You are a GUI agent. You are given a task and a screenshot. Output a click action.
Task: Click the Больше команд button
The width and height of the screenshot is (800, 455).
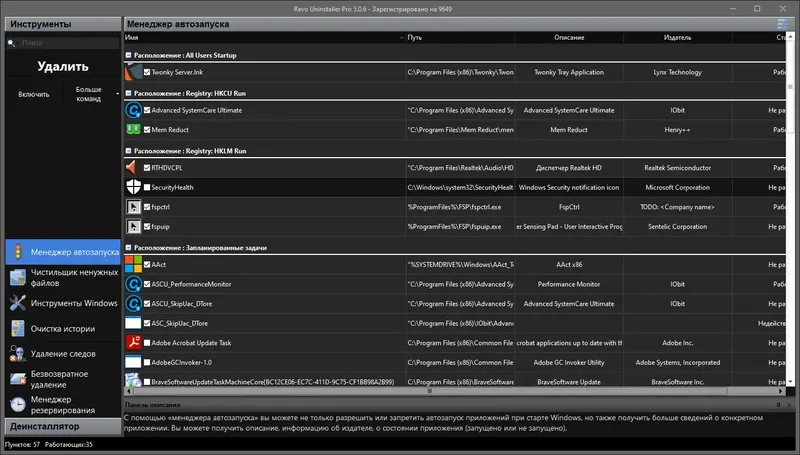tap(89, 94)
